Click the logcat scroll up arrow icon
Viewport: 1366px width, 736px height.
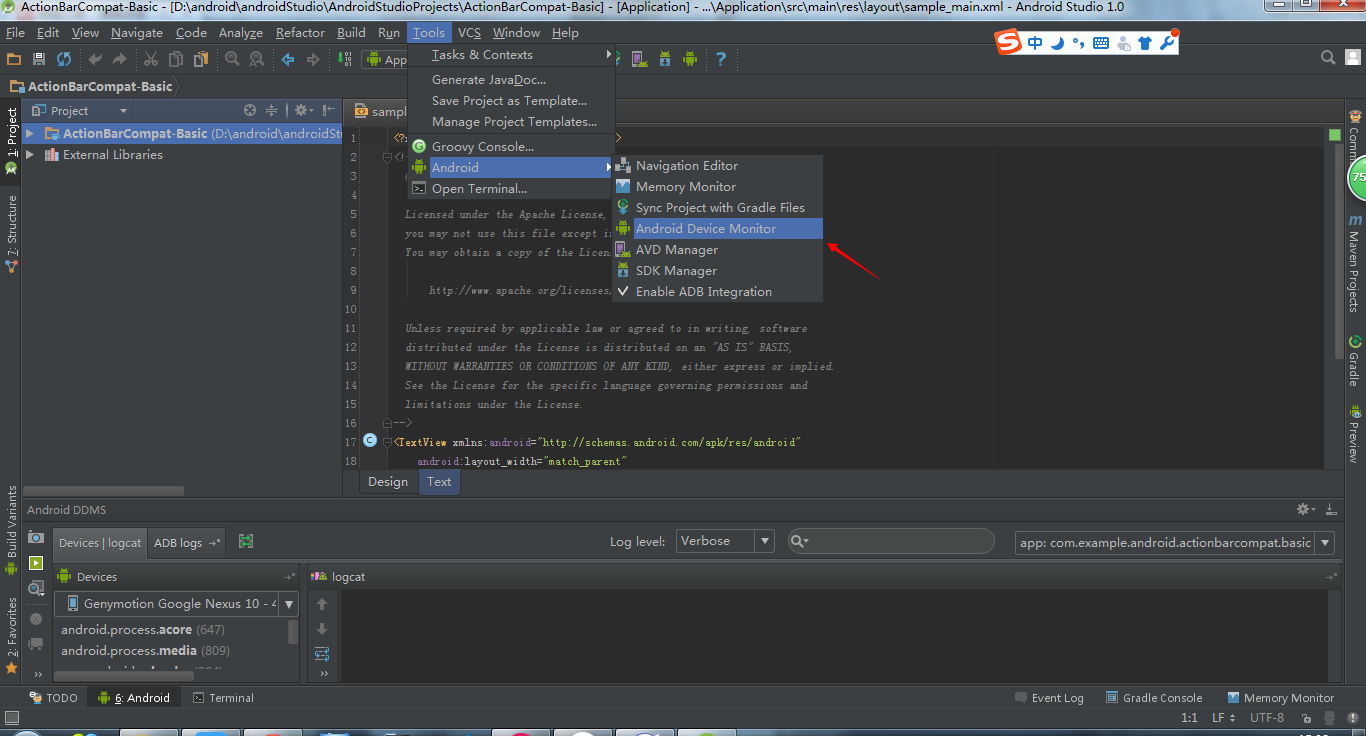point(322,604)
